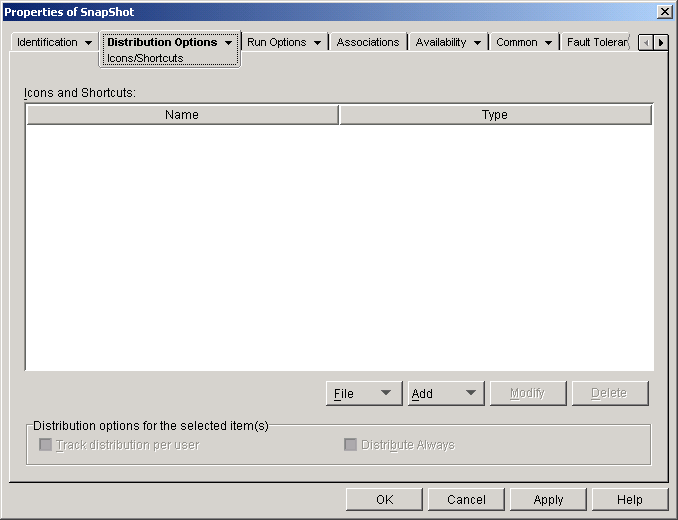Toggle Track distribution per user checkbox
Screen dimensions: 678x520
[x=45, y=444]
